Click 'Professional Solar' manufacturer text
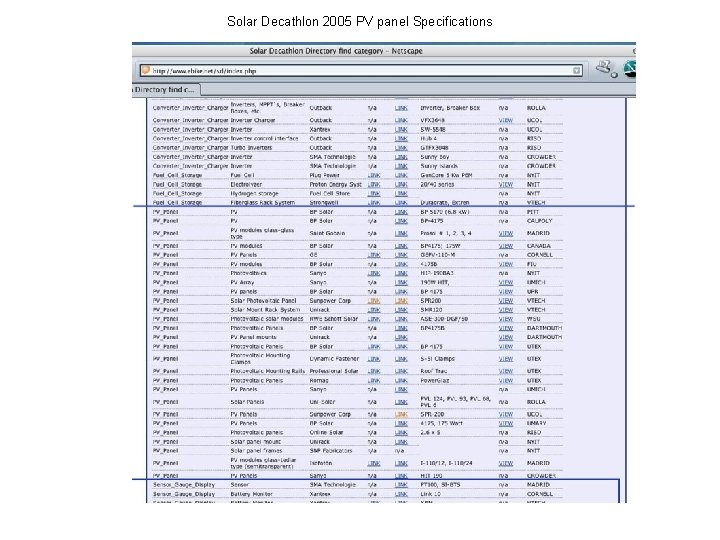The height and width of the screenshot is (540, 720). coord(334,371)
